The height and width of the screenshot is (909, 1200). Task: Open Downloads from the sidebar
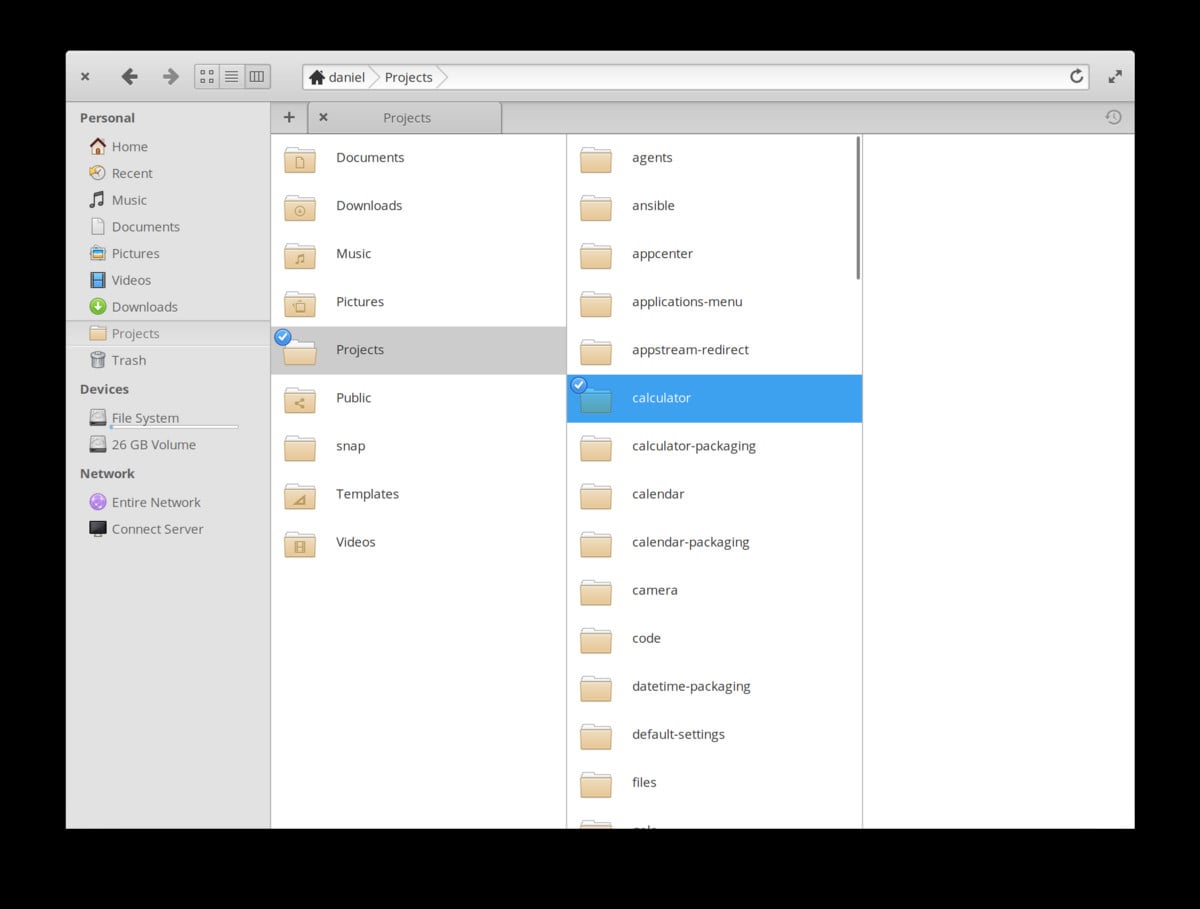pyautogui.click(x=146, y=307)
